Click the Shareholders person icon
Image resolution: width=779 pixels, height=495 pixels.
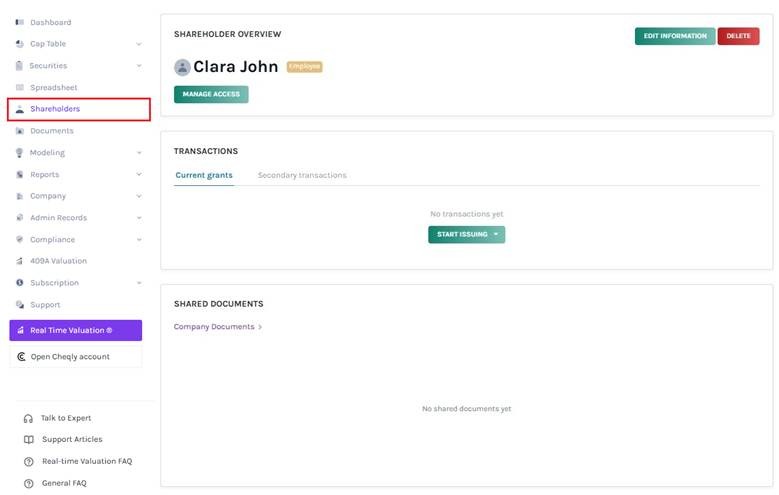[19, 109]
